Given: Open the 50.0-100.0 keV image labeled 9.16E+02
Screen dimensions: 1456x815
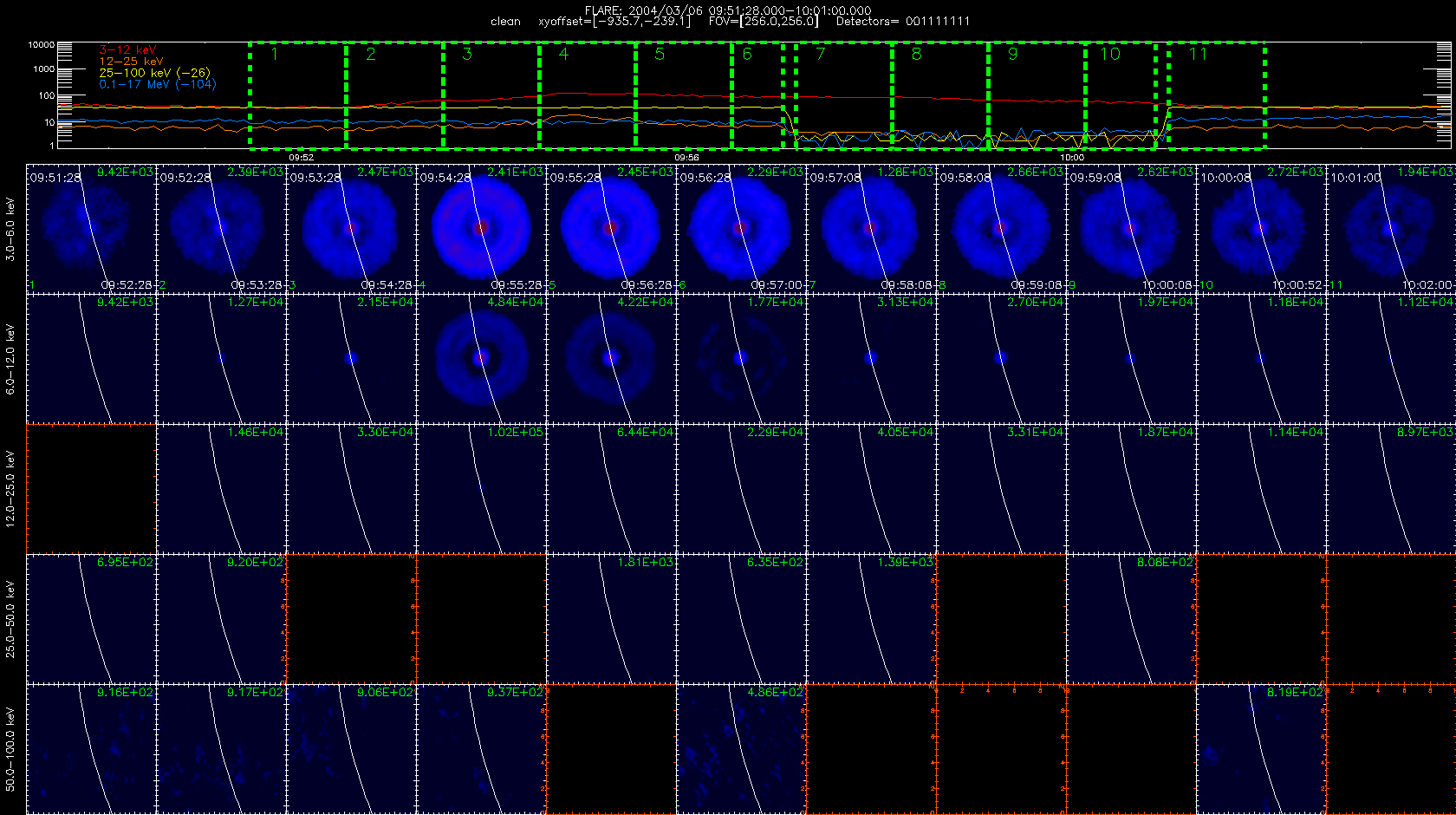Looking at the screenshot, I should coord(91,748).
